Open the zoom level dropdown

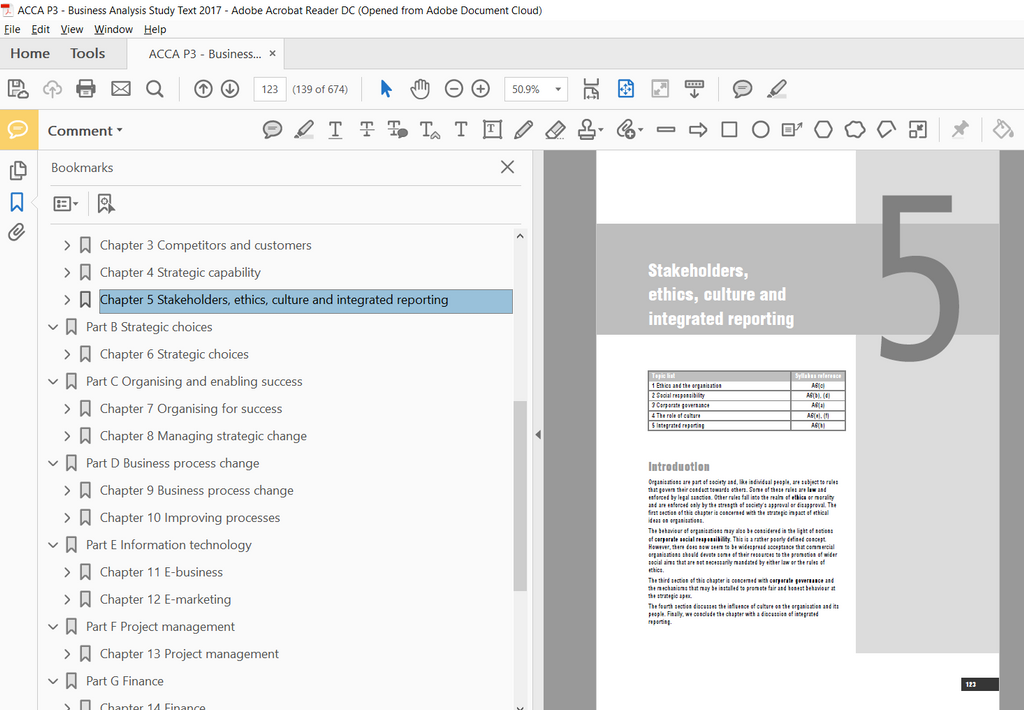click(558, 89)
